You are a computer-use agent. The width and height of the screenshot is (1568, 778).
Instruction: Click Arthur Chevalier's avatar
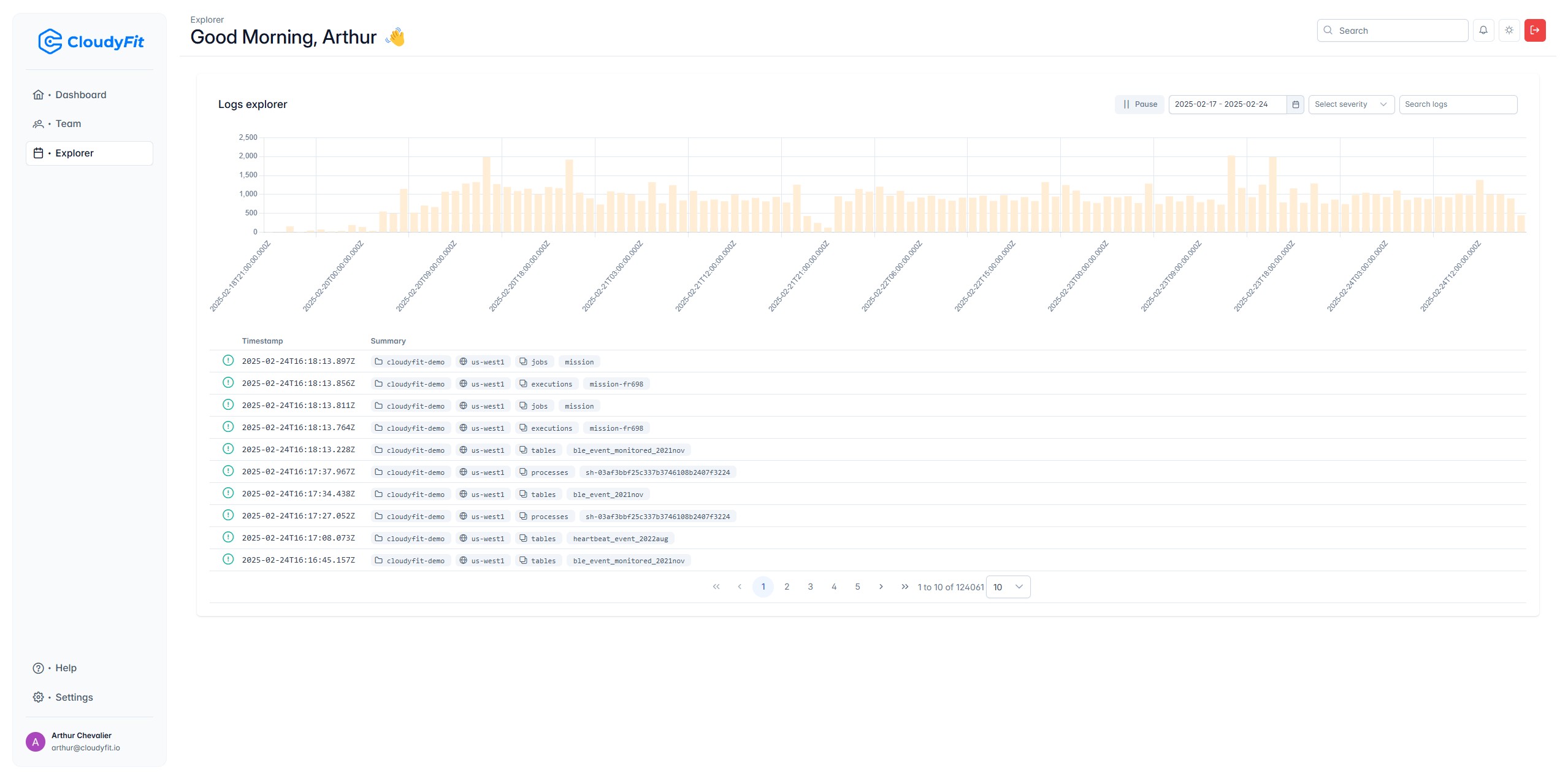(x=36, y=741)
